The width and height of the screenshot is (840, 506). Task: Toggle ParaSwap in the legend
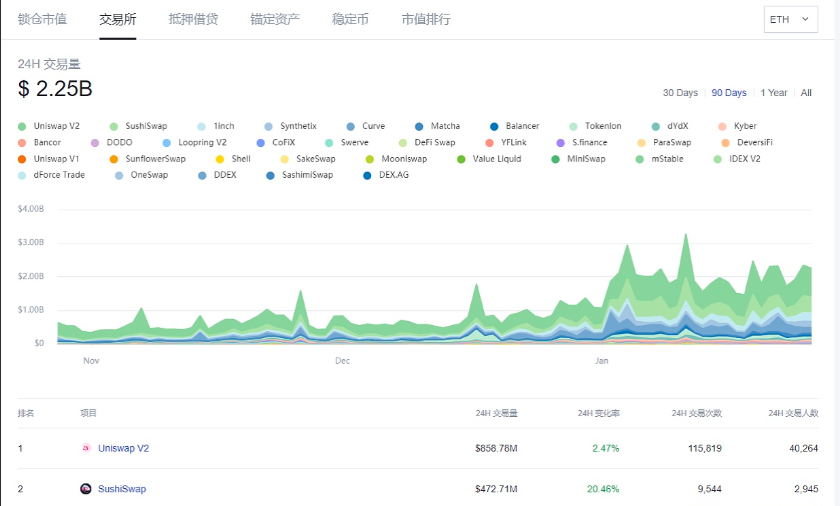pyautogui.click(x=664, y=142)
